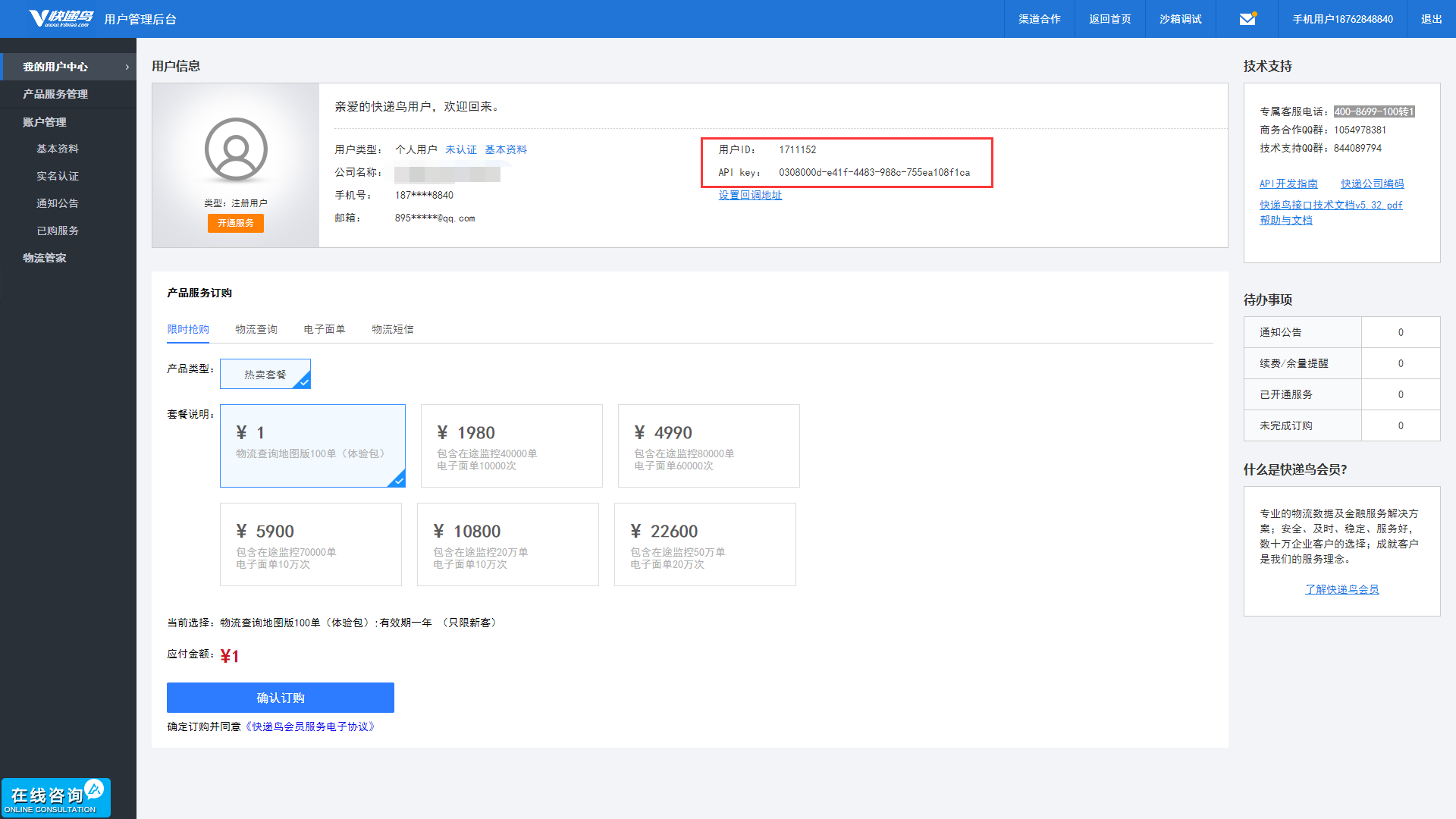The image size is (1456, 819).
Task: Go to 通知公告 in sidebar
Action: click(58, 203)
